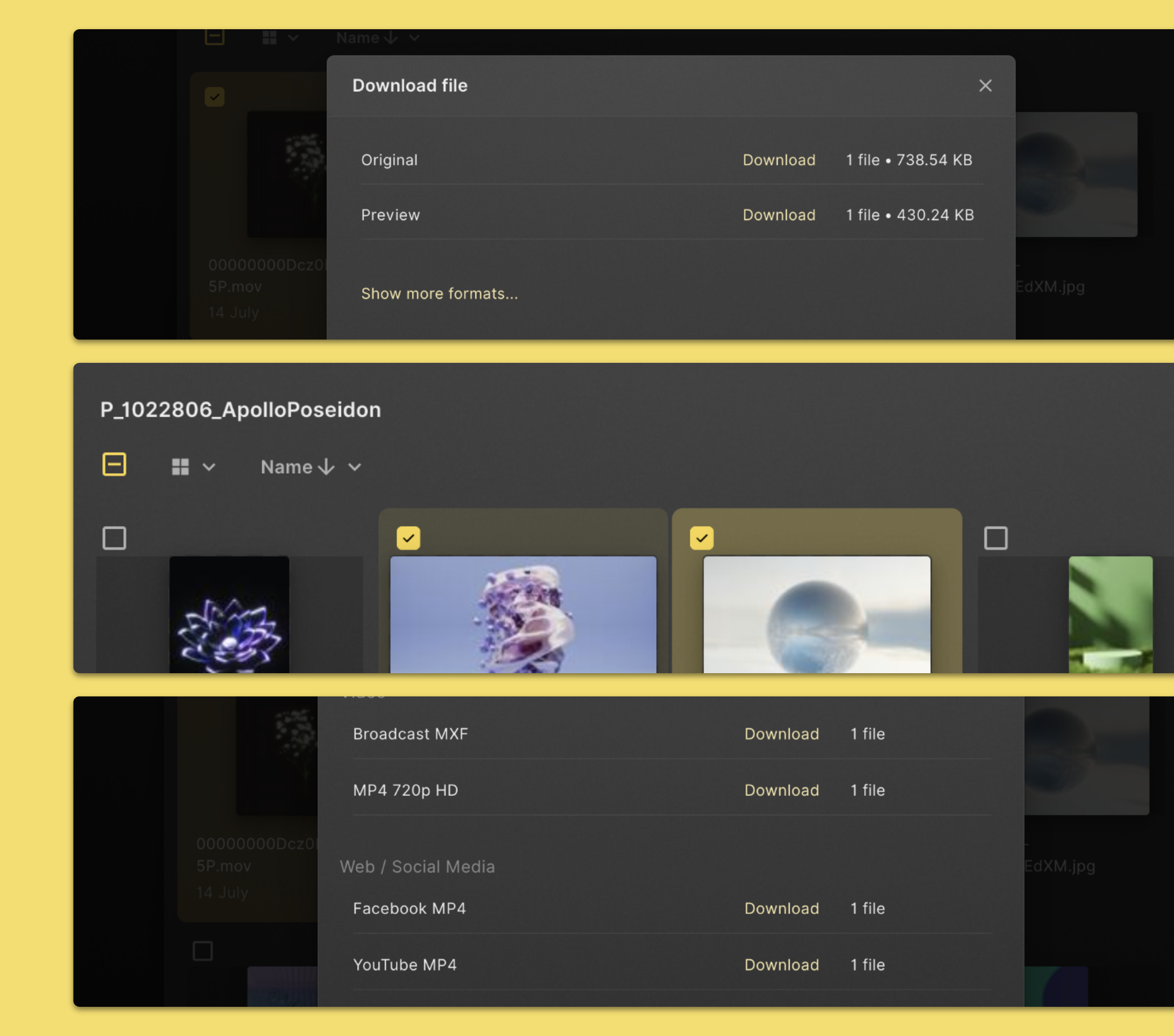Download the Preview file

pyautogui.click(x=779, y=215)
